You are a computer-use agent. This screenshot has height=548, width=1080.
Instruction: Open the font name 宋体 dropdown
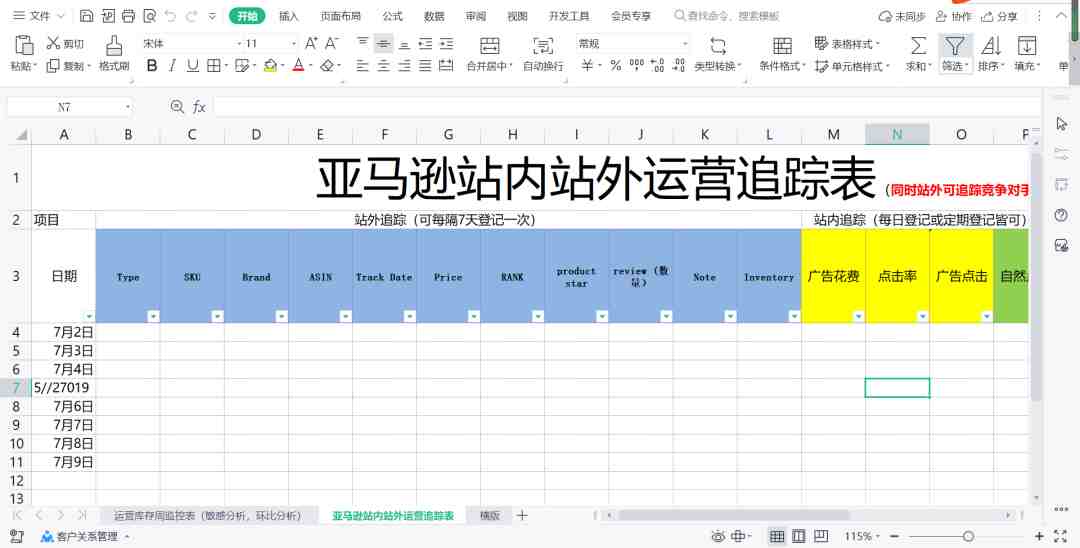(x=240, y=43)
